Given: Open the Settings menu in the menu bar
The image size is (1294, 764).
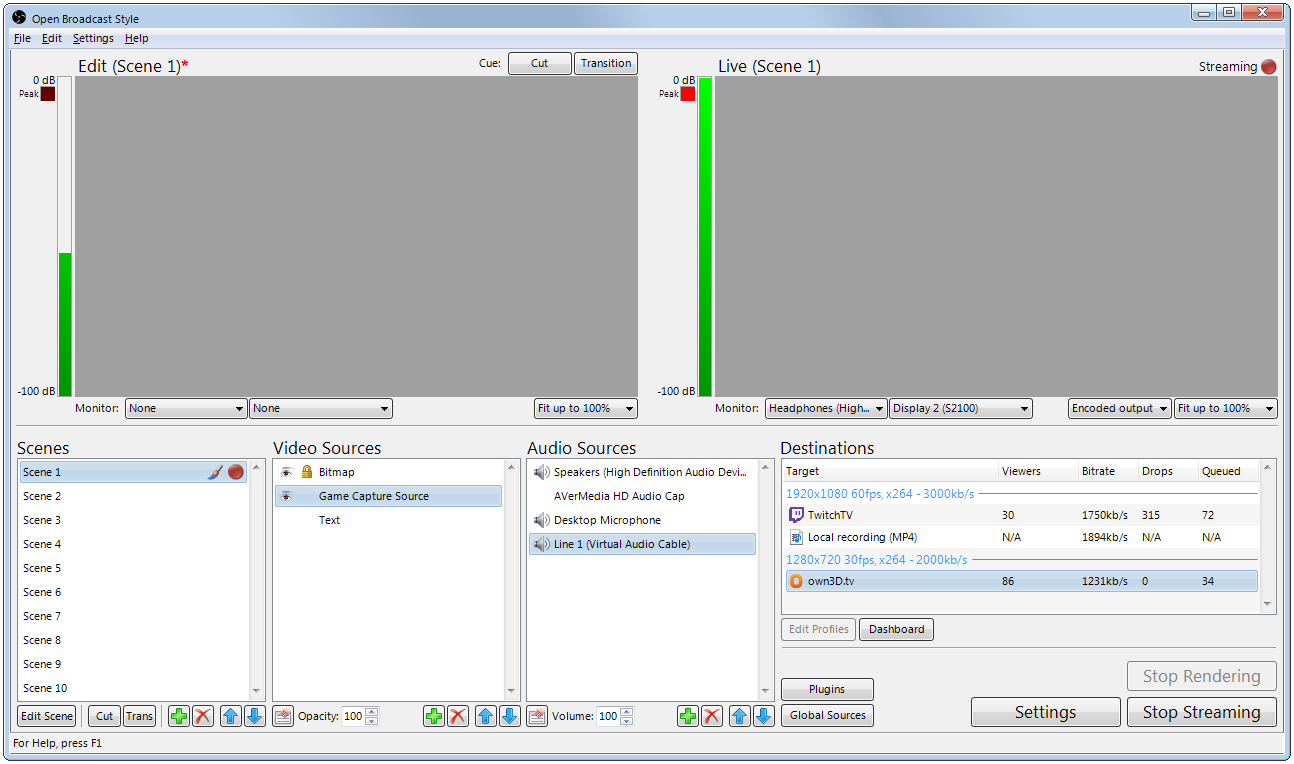Looking at the screenshot, I should pos(93,38).
